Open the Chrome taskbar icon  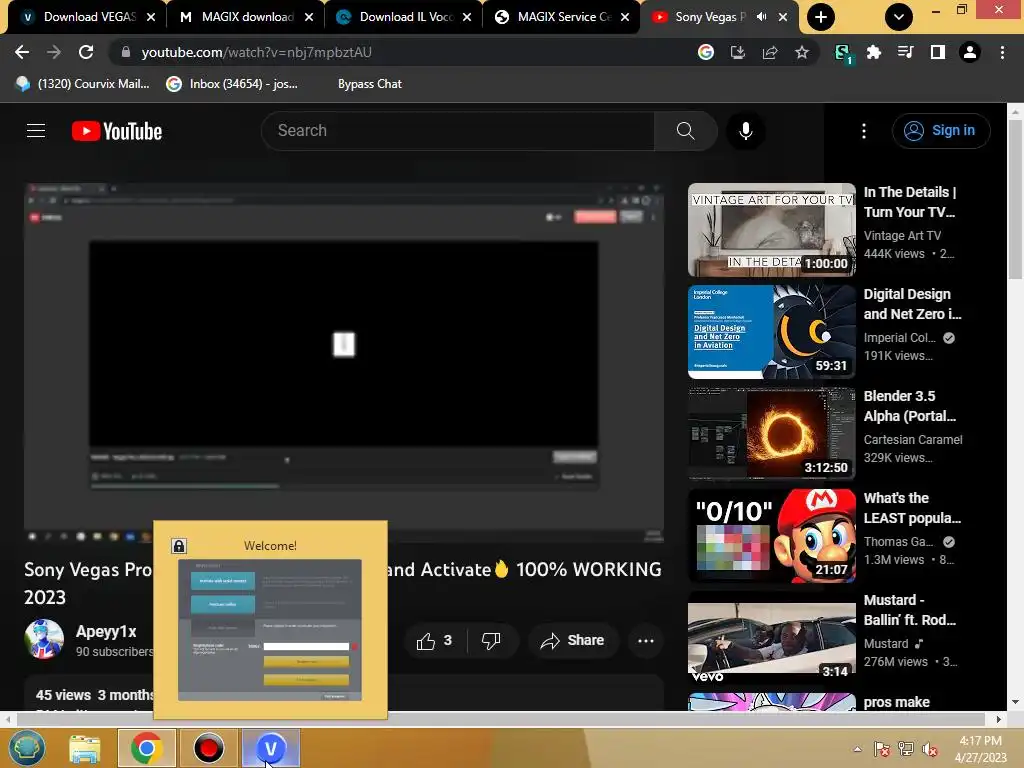click(x=146, y=748)
